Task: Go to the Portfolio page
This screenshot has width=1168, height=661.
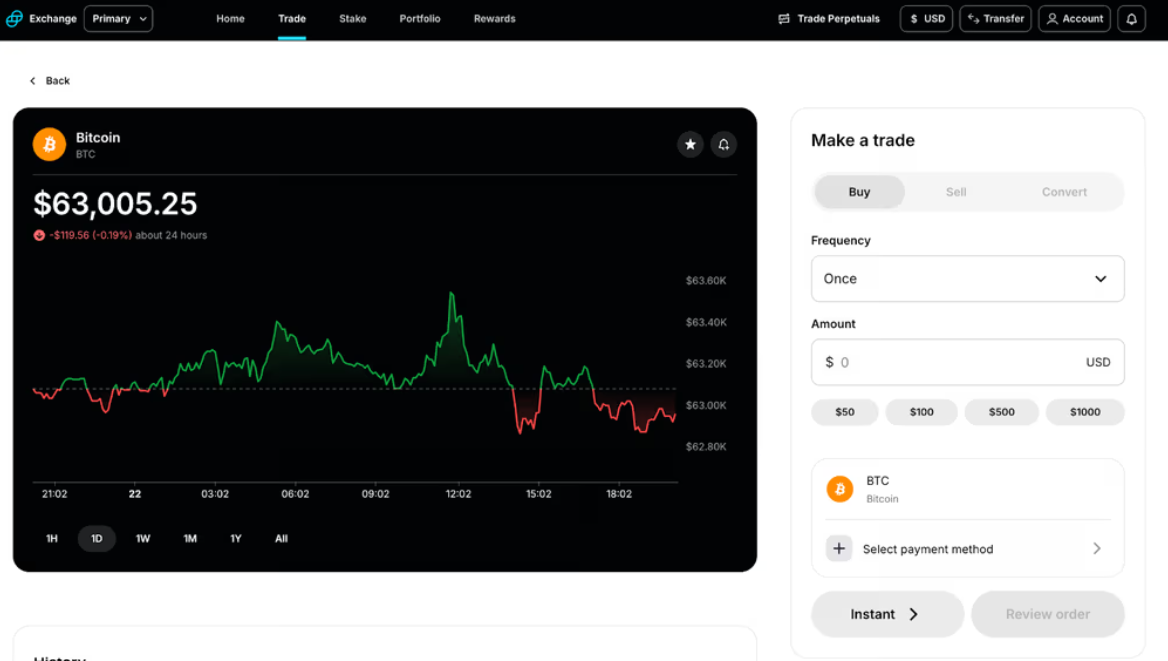Action: pos(420,18)
